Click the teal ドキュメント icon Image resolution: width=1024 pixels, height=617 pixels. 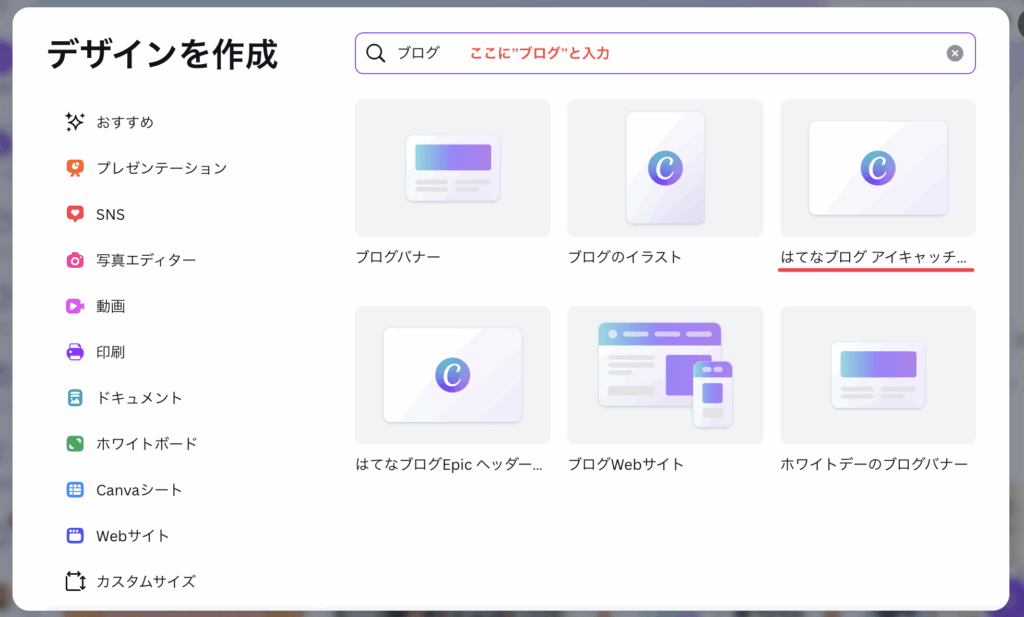pyautogui.click(x=75, y=398)
